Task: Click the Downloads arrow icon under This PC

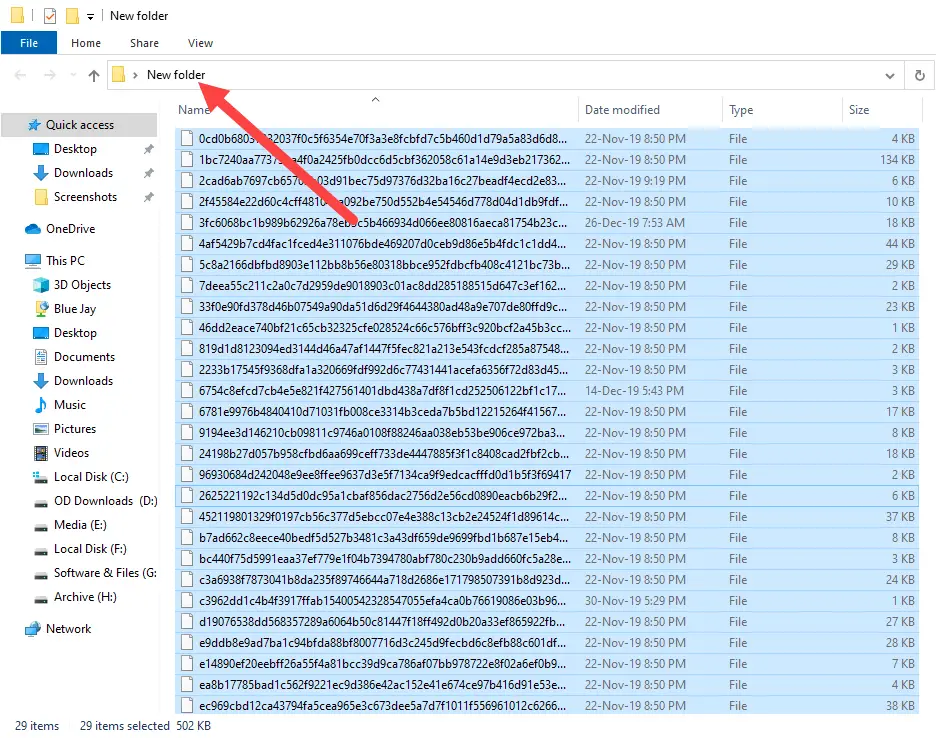Action: [41, 381]
